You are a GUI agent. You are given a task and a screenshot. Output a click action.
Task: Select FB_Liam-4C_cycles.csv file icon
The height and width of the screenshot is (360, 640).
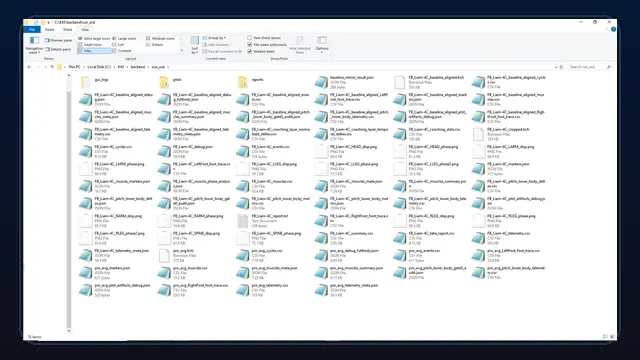[x=86, y=151]
